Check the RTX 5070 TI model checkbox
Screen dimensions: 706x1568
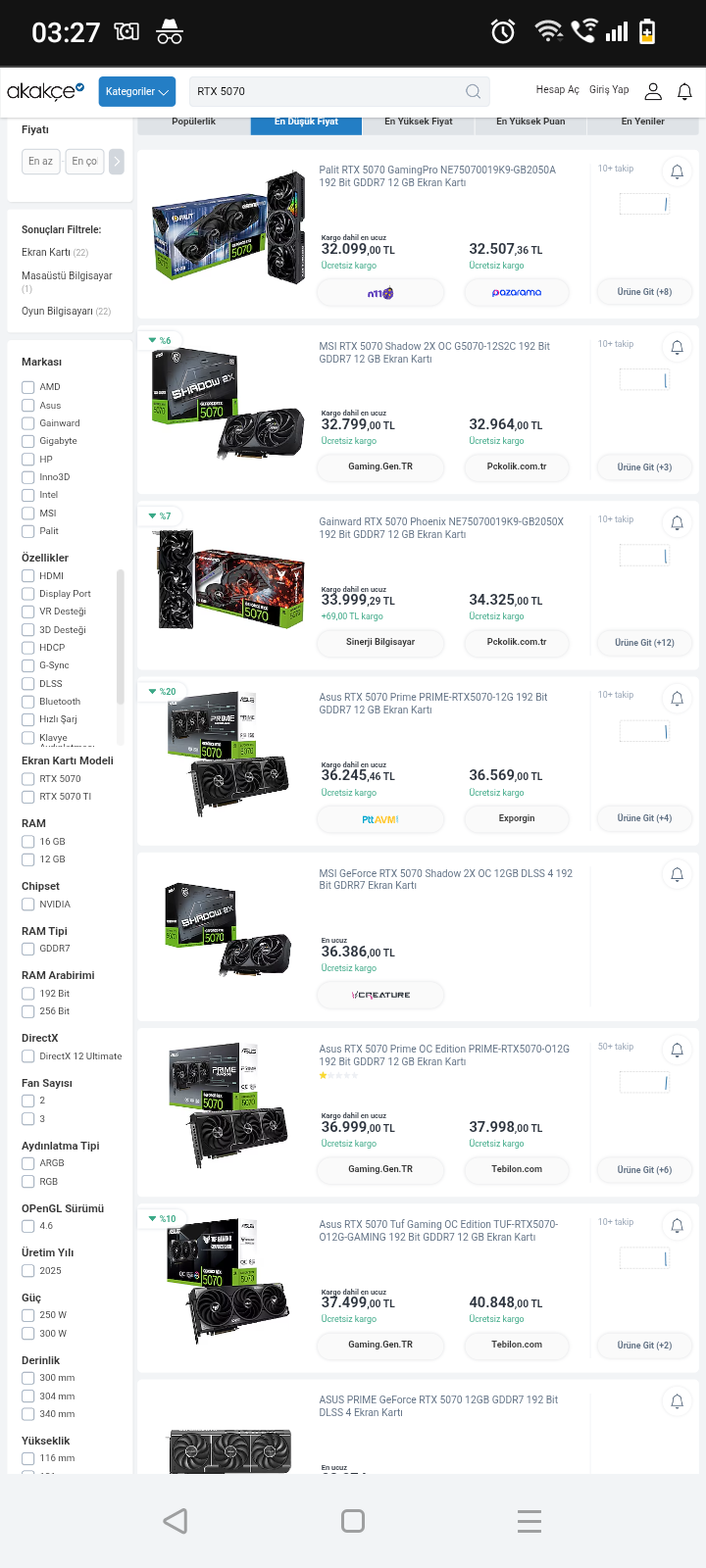[x=27, y=797]
